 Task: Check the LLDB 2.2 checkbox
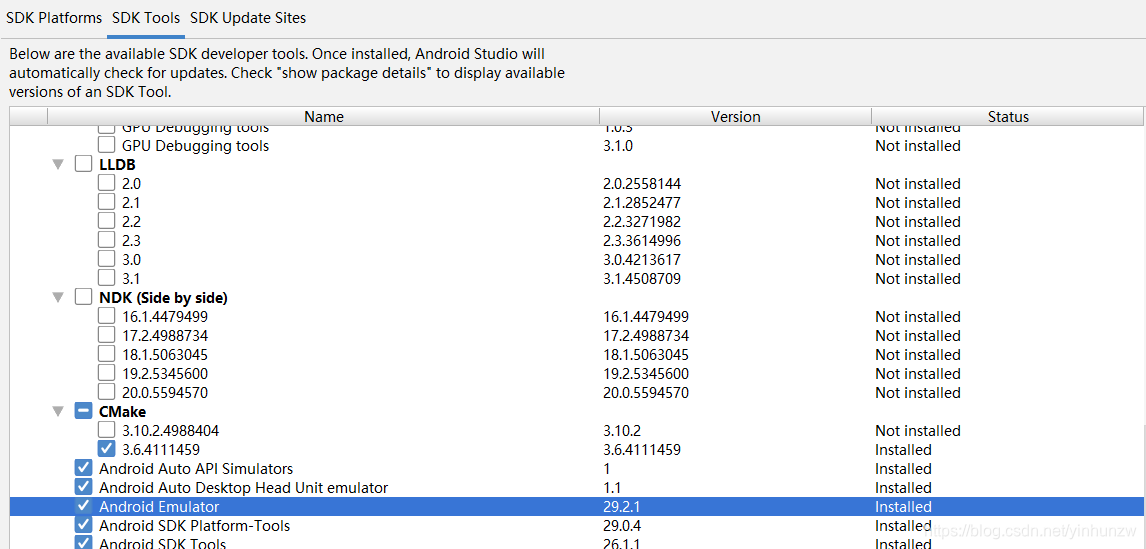pos(107,221)
